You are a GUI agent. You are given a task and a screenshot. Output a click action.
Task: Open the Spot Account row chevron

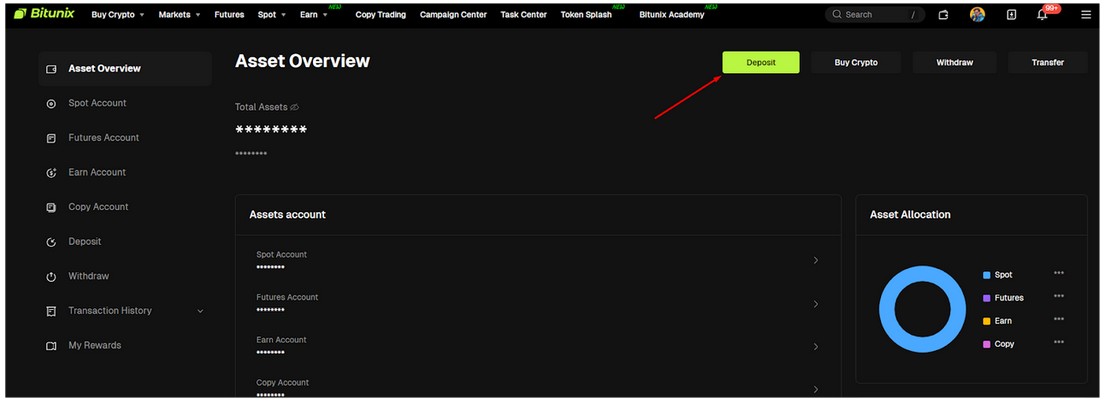[815, 261]
